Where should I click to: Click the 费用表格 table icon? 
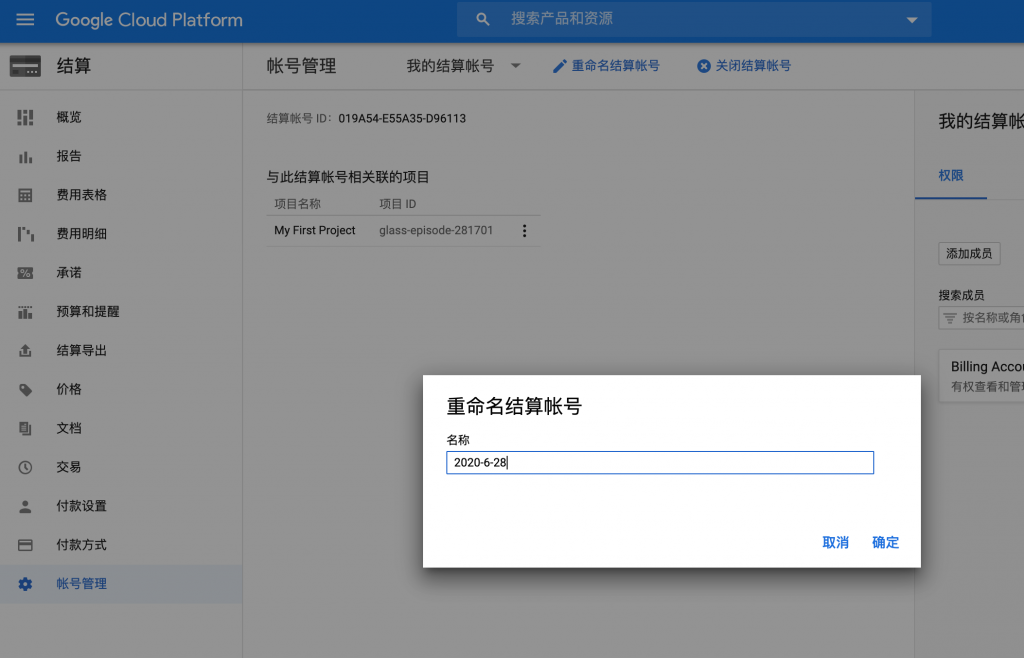(25, 195)
